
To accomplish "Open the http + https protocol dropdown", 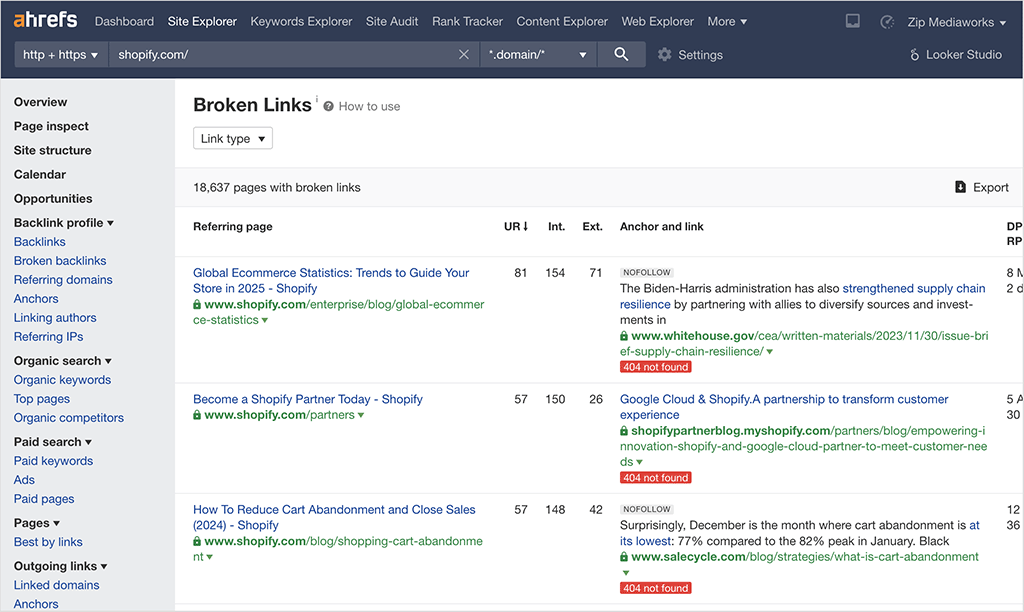I will tap(60, 55).
